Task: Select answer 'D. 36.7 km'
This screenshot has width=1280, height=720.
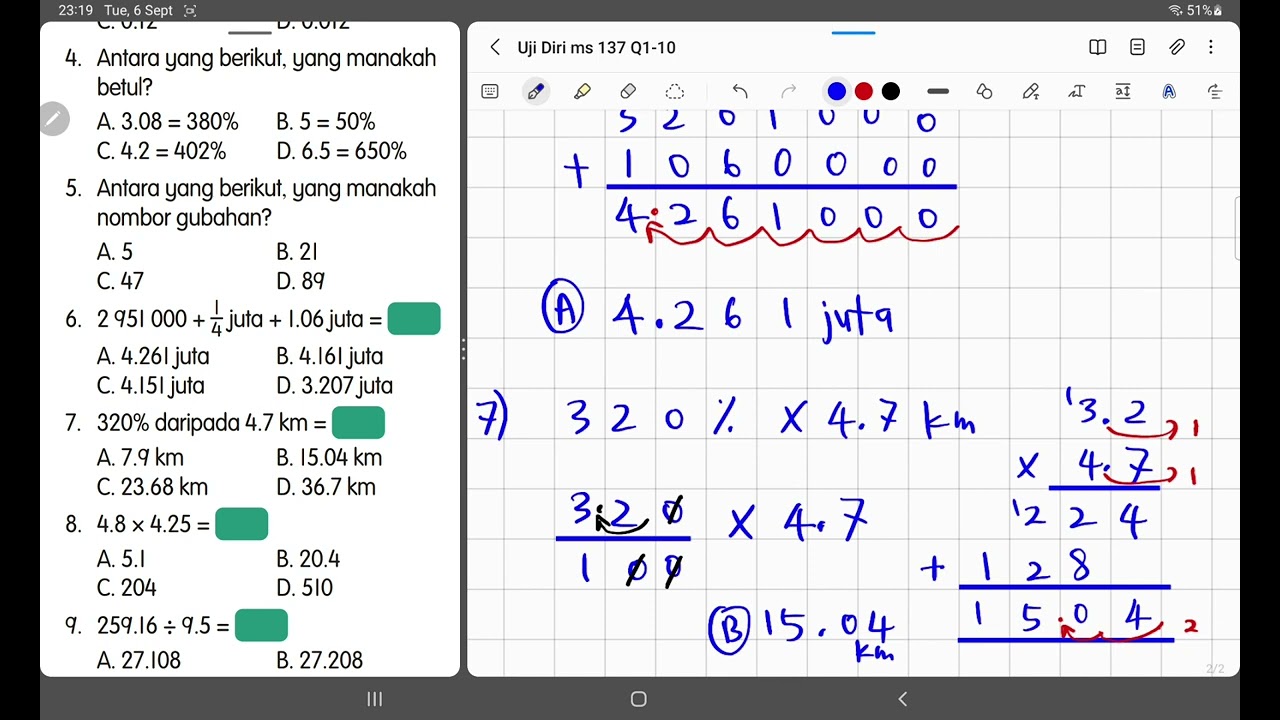Action: [x=326, y=488]
